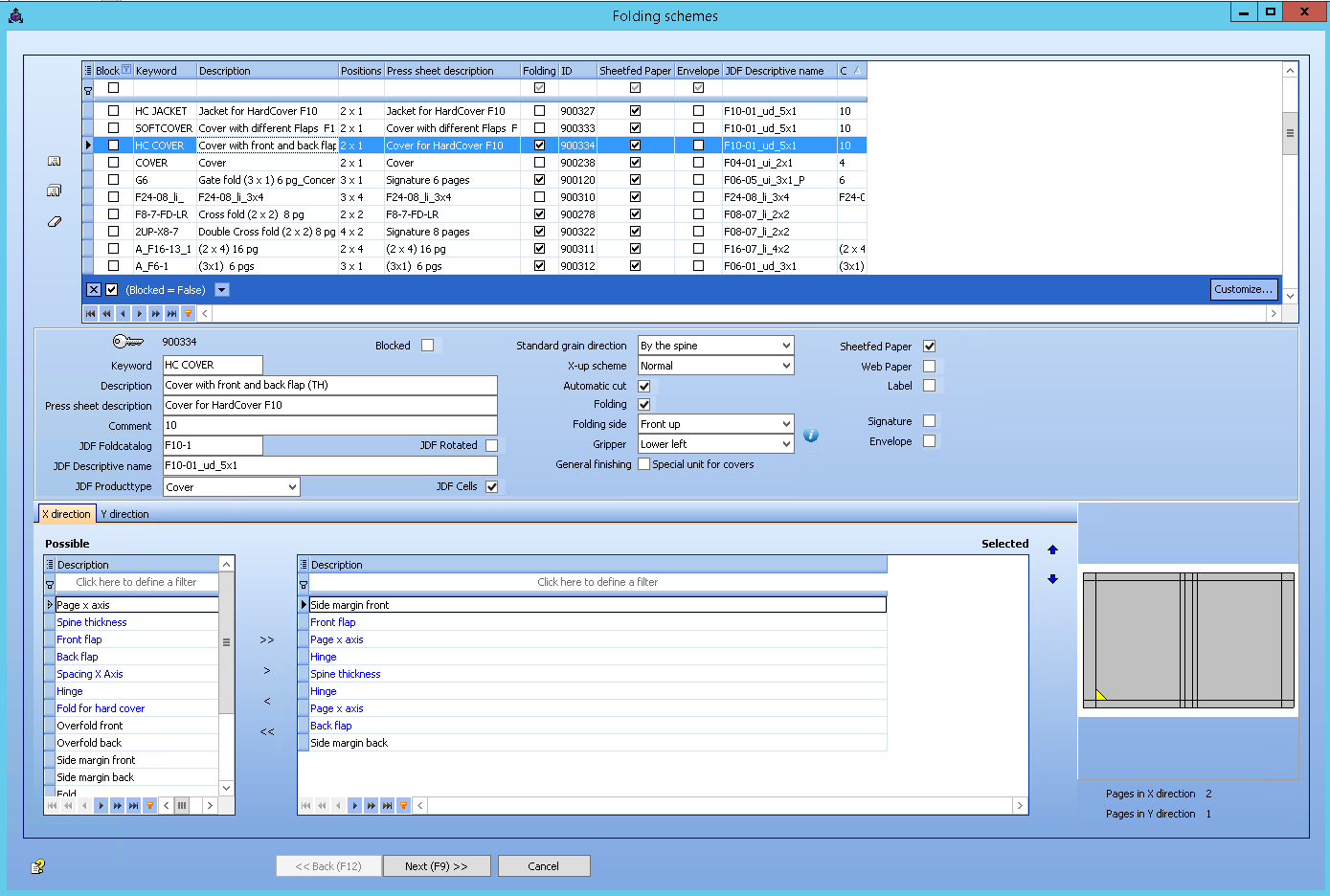Viewport: 1330px width, 896px height.
Task: Enable the Web Paper checkbox
Action: click(929, 367)
